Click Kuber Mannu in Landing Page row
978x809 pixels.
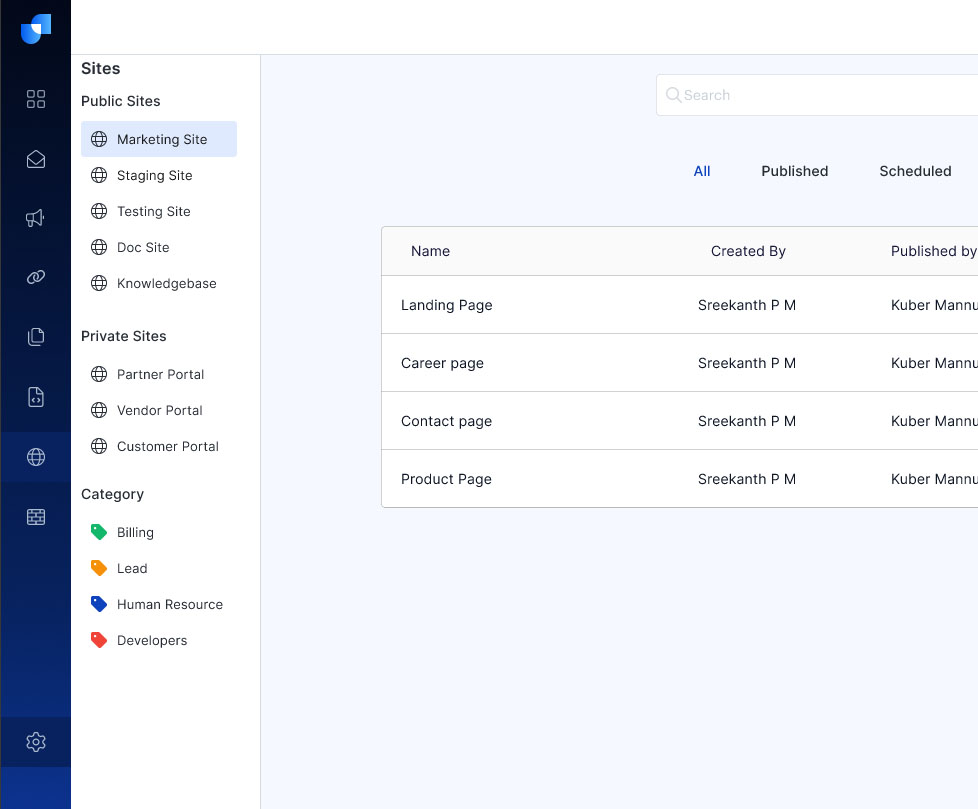[x=934, y=305]
